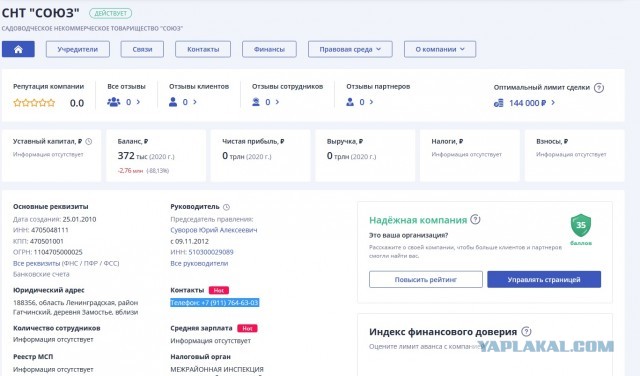Click the Налоговый орган heading
640x376 pixels.
coord(200,356)
